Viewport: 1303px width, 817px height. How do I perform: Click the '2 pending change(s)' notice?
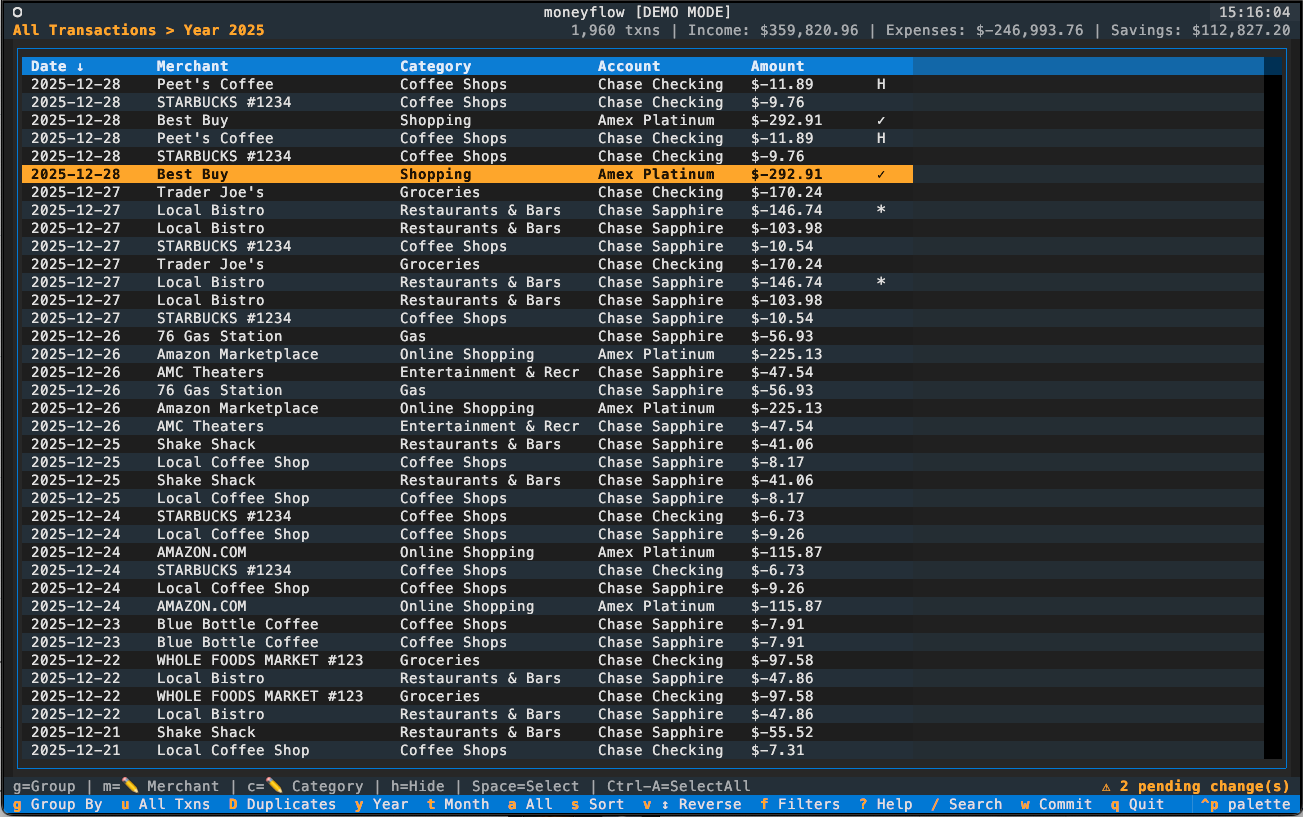(x=1205, y=786)
